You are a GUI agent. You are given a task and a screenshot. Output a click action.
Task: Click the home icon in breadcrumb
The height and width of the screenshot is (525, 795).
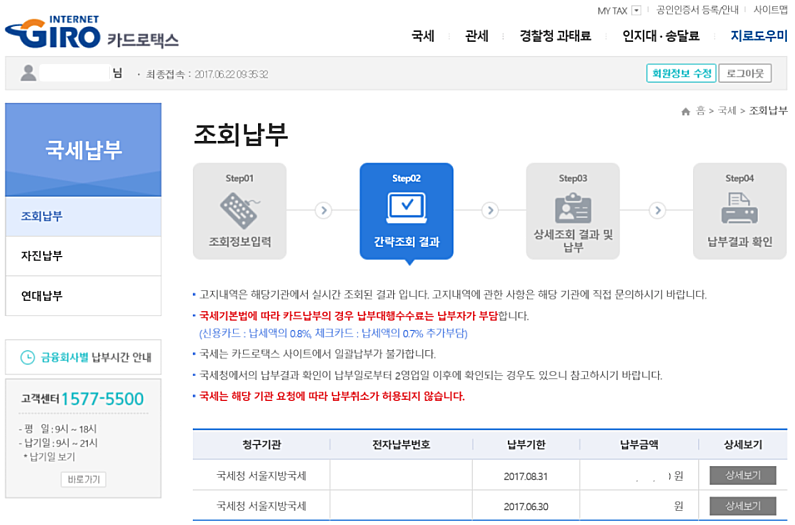[x=685, y=111]
